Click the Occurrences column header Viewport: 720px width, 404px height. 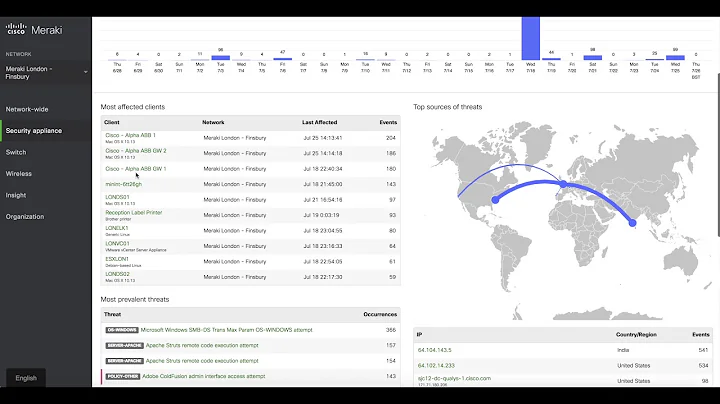[380, 314]
